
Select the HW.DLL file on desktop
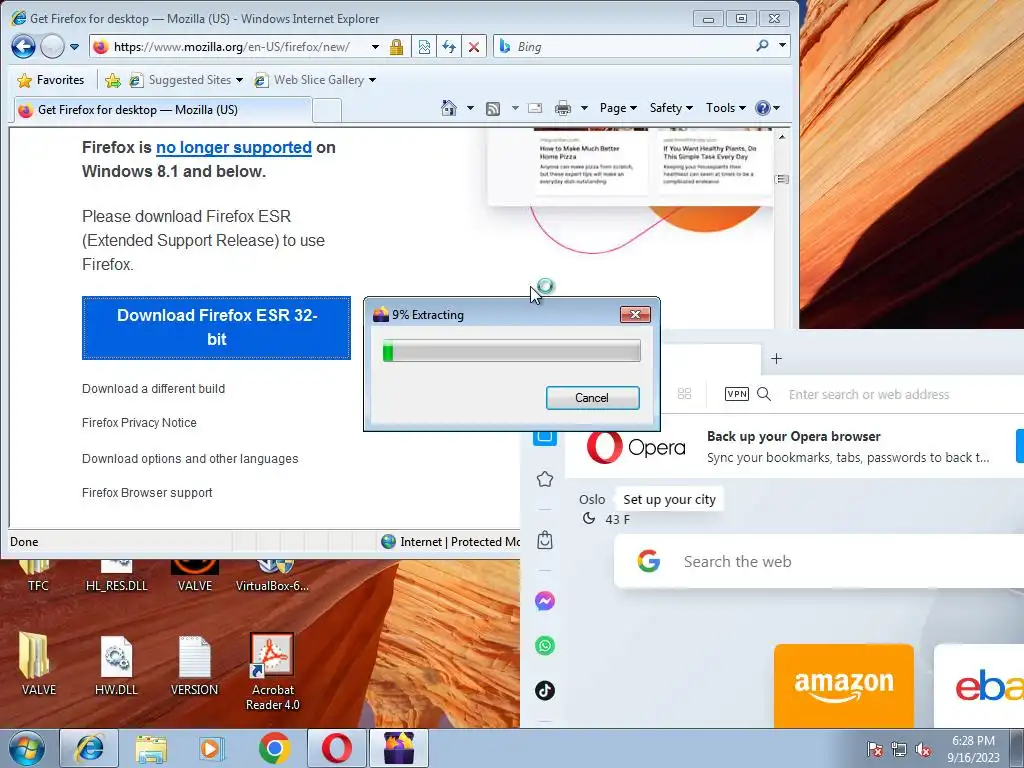[116, 665]
